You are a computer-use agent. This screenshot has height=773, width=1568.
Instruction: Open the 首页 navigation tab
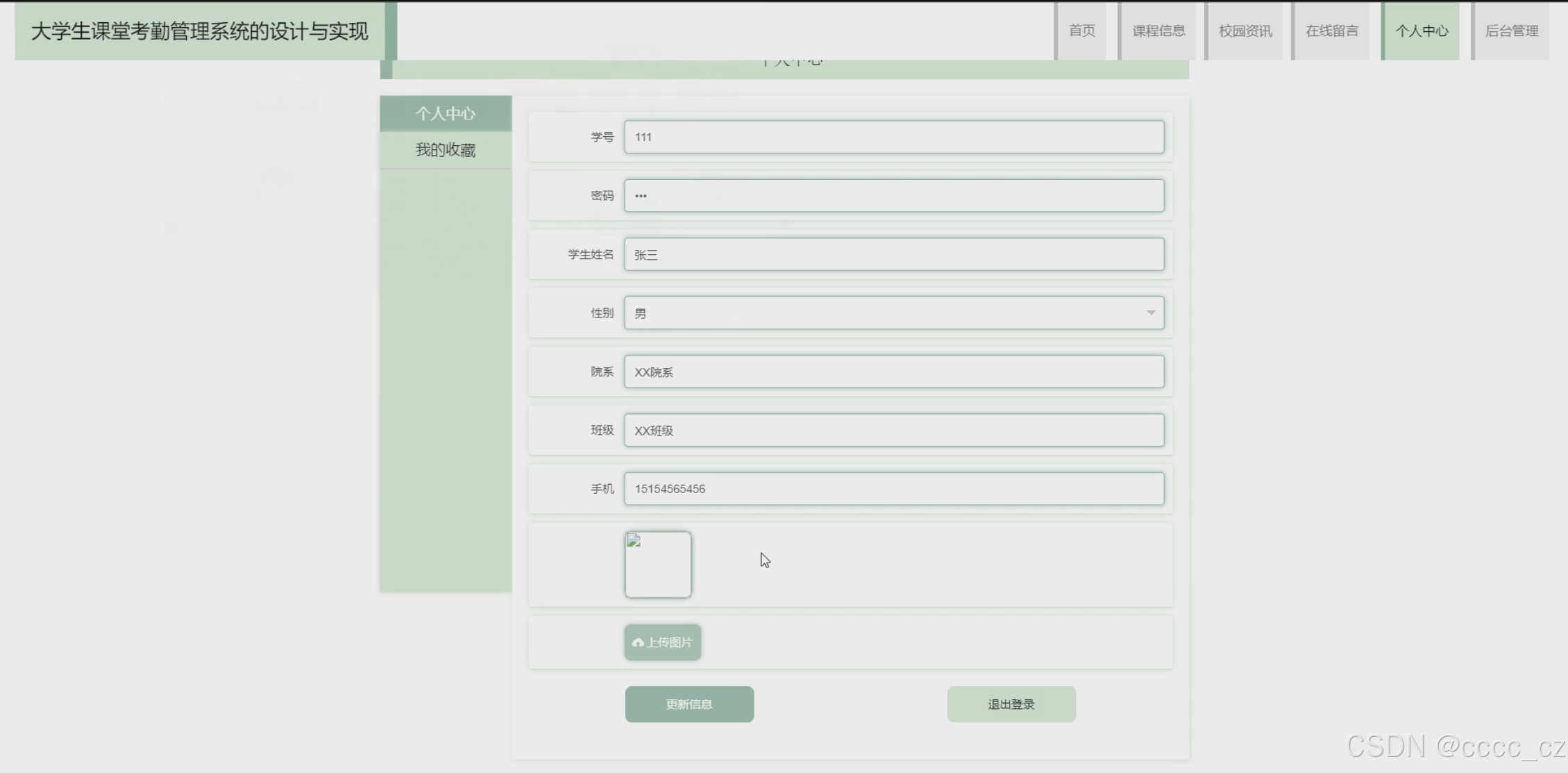point(1081,31)
